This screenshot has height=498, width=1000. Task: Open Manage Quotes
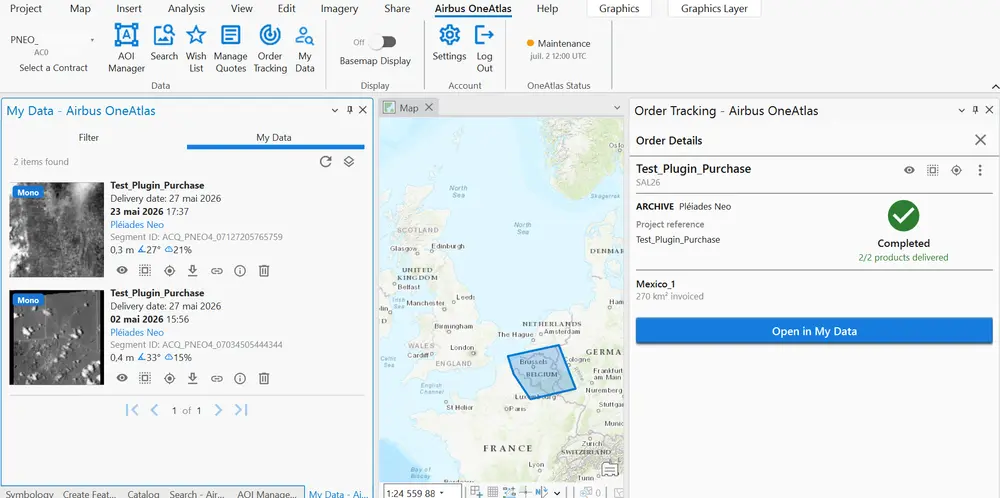click(x=230, y=48)
